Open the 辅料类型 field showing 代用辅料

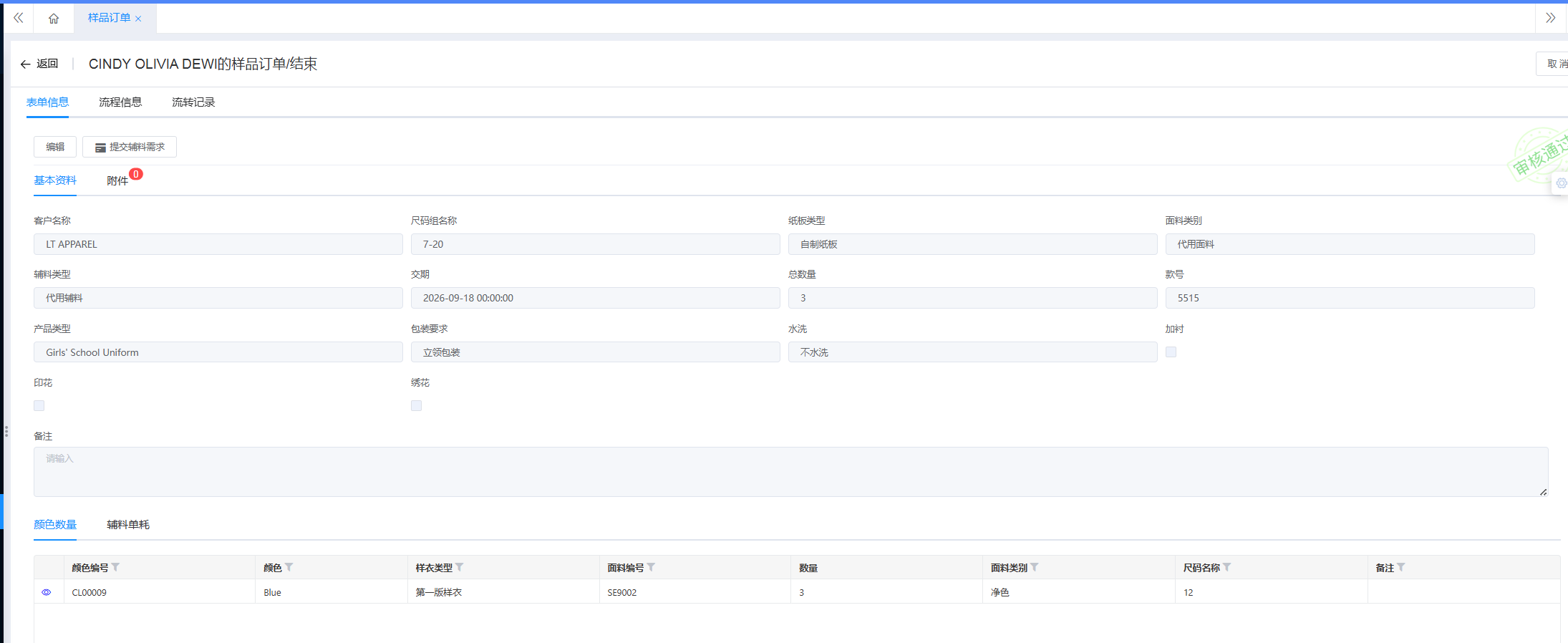click(218, 298)
